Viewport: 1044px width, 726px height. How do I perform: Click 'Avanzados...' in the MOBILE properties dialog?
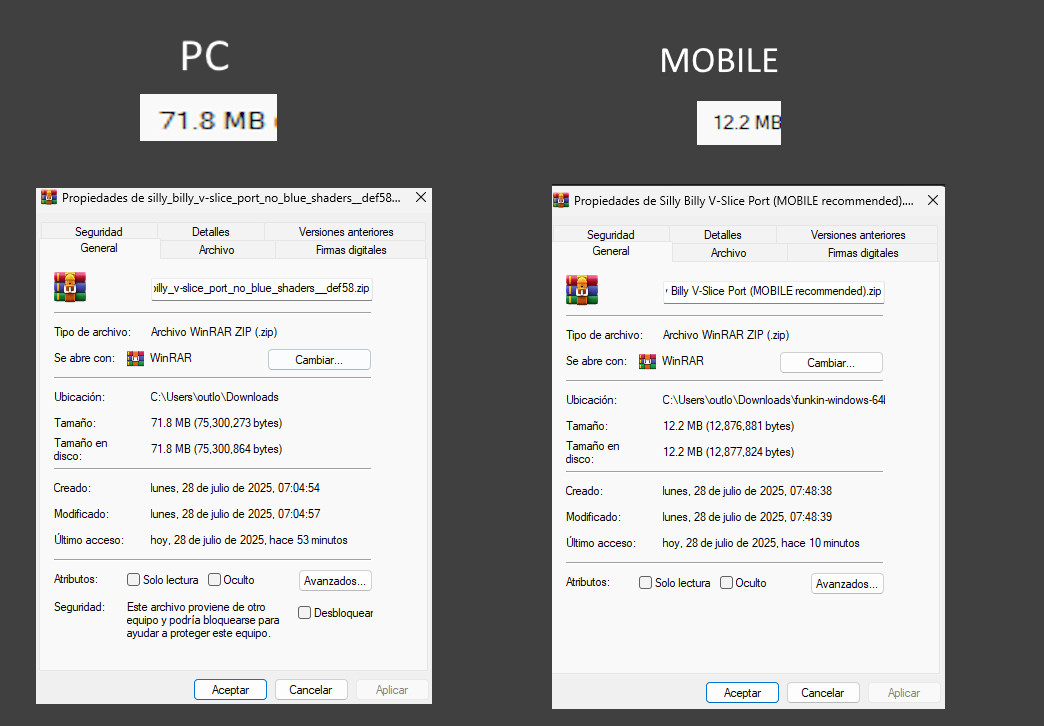tap(846, 583)
